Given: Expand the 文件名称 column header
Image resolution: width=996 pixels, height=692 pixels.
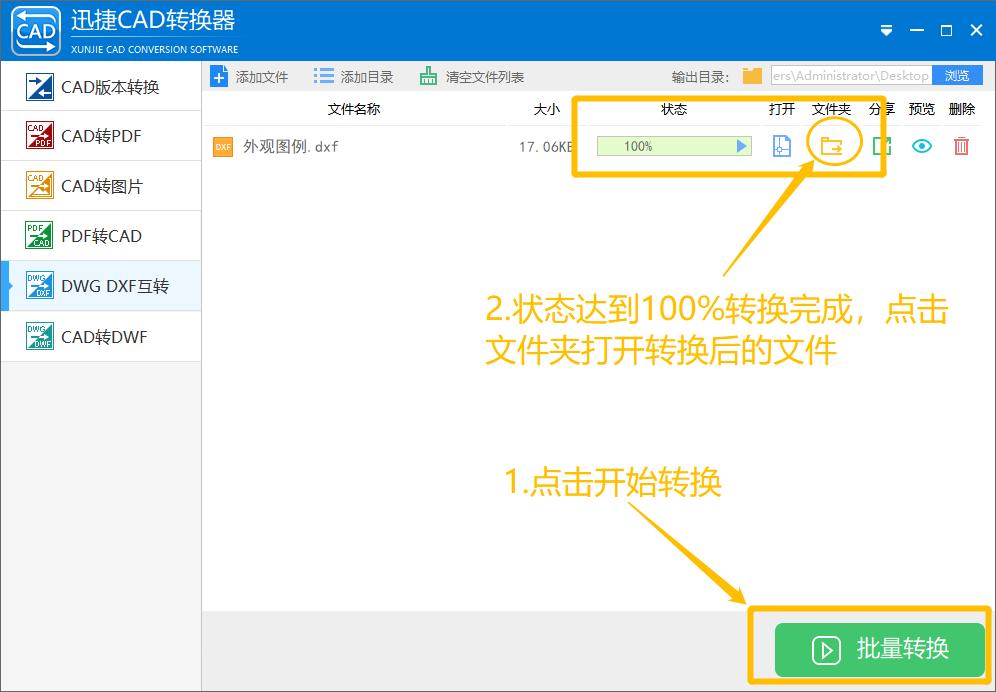Looking at the screenshot, I should (x=352, y=109).
